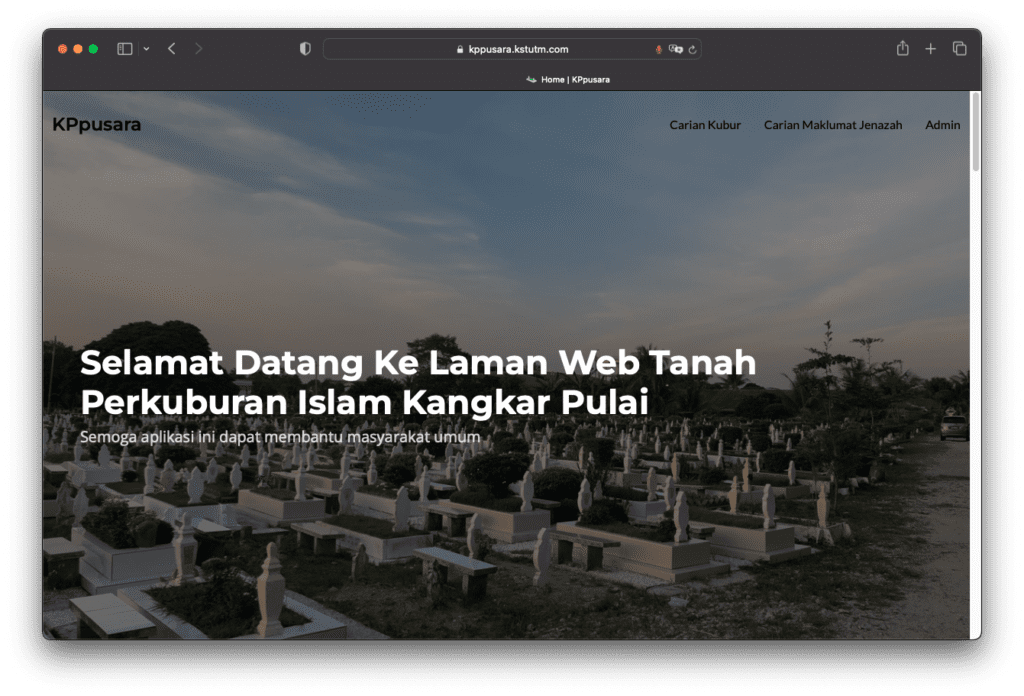Click the shield privacy report icon
This screenshot has width=1024, height=696.
tap(304, 47)
